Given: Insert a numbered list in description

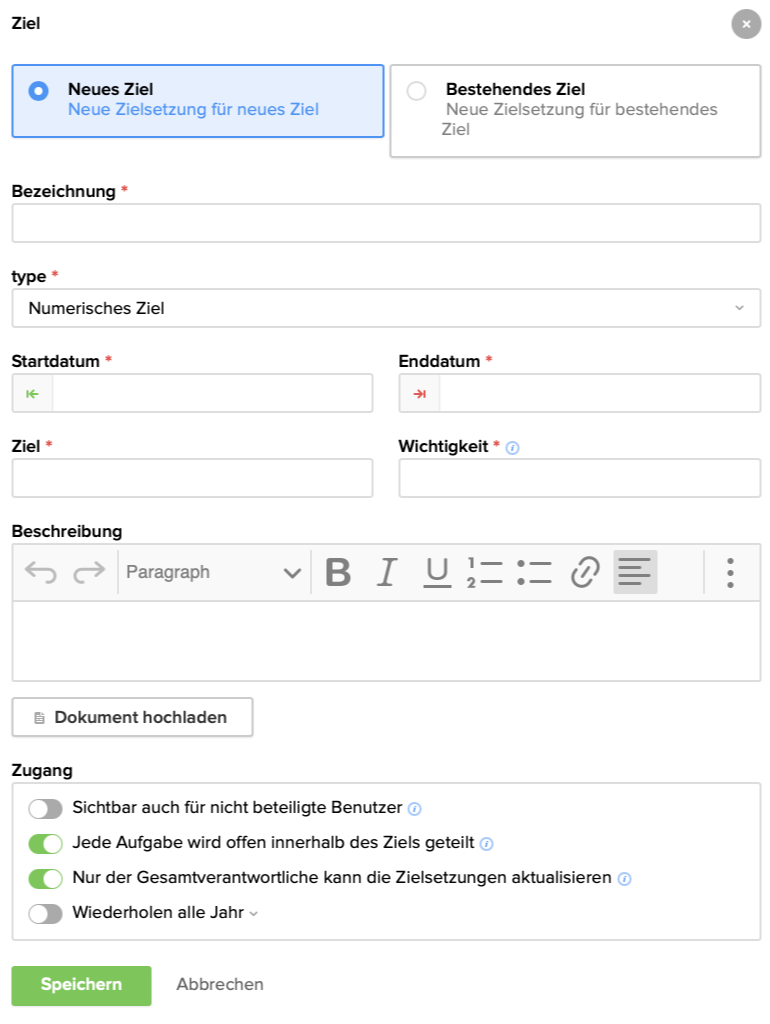Looking at the screenshot, I should pyautogui.click(x=485, y=572).
